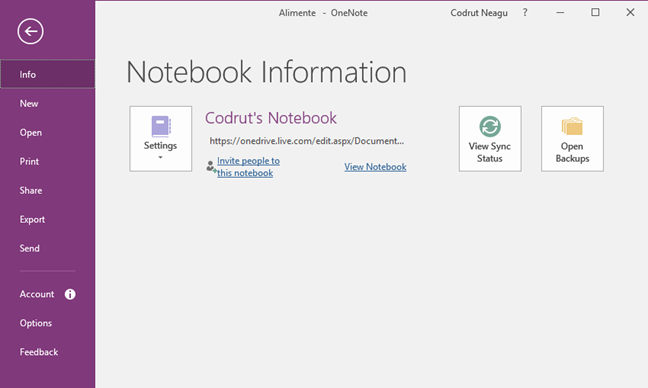Close the OneNote window
The width and height of the screenshot is (648, 388).
coord(630,12)
